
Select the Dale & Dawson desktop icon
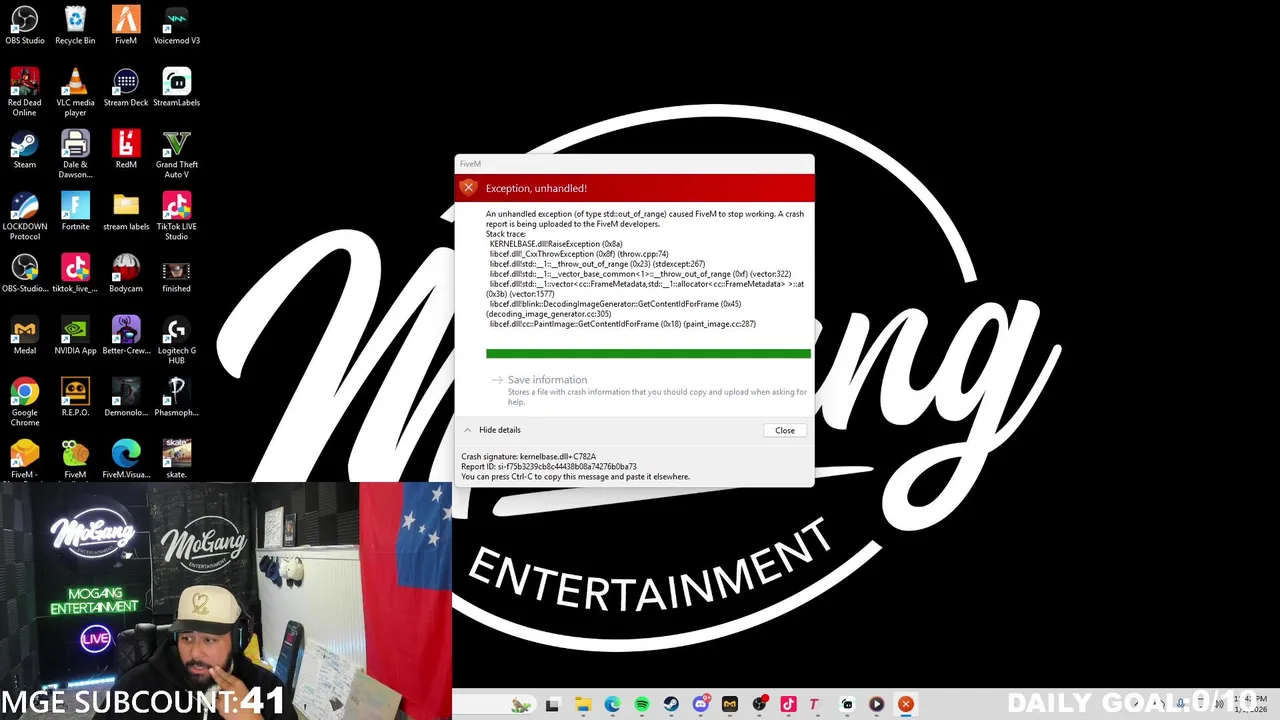75,154
